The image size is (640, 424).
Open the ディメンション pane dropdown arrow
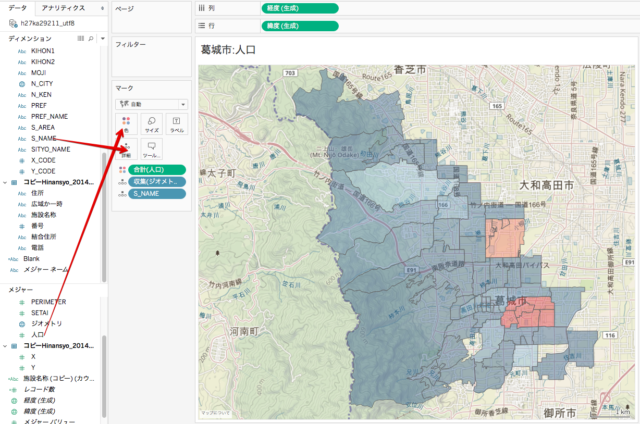101,38
